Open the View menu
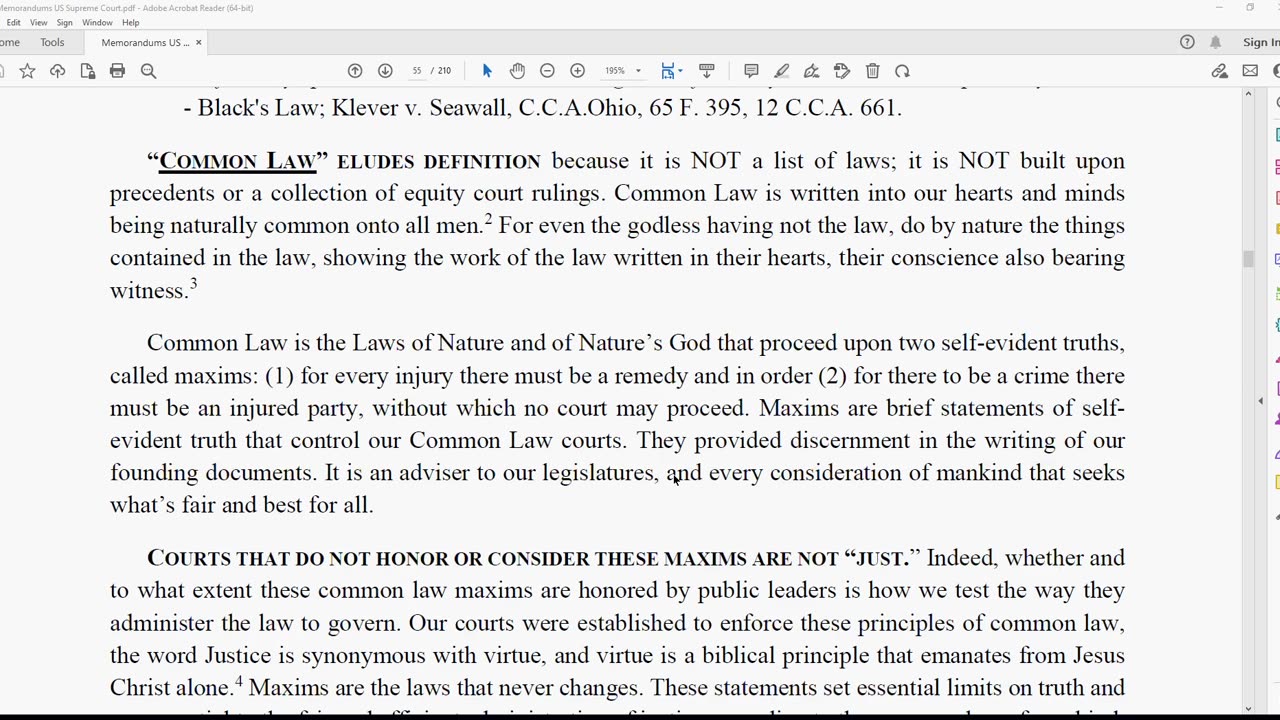The image size is (1280, 720). 38,22
